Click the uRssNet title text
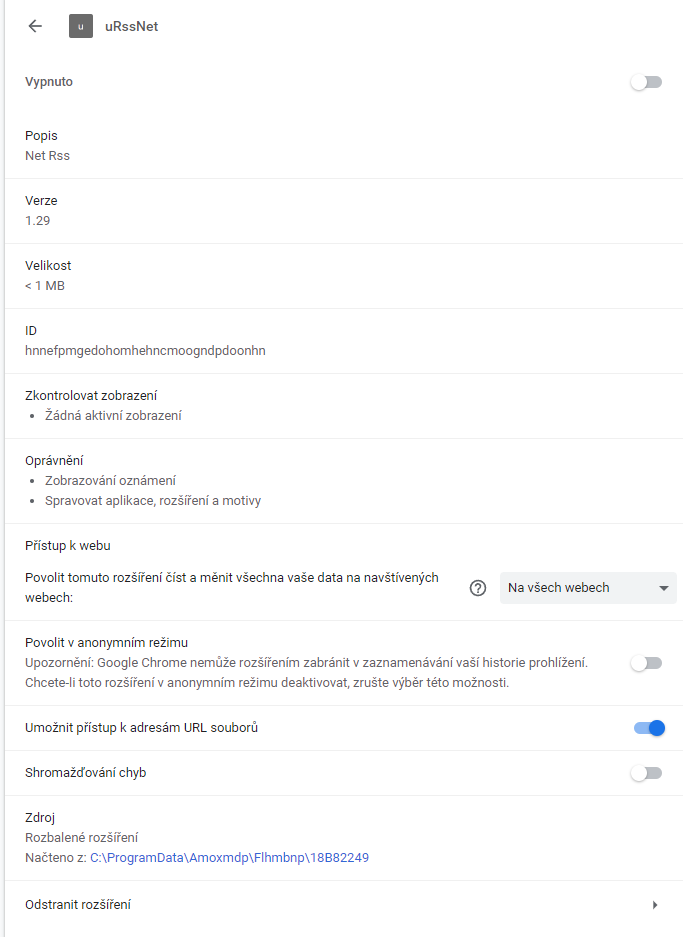 (x=131, y=27)
